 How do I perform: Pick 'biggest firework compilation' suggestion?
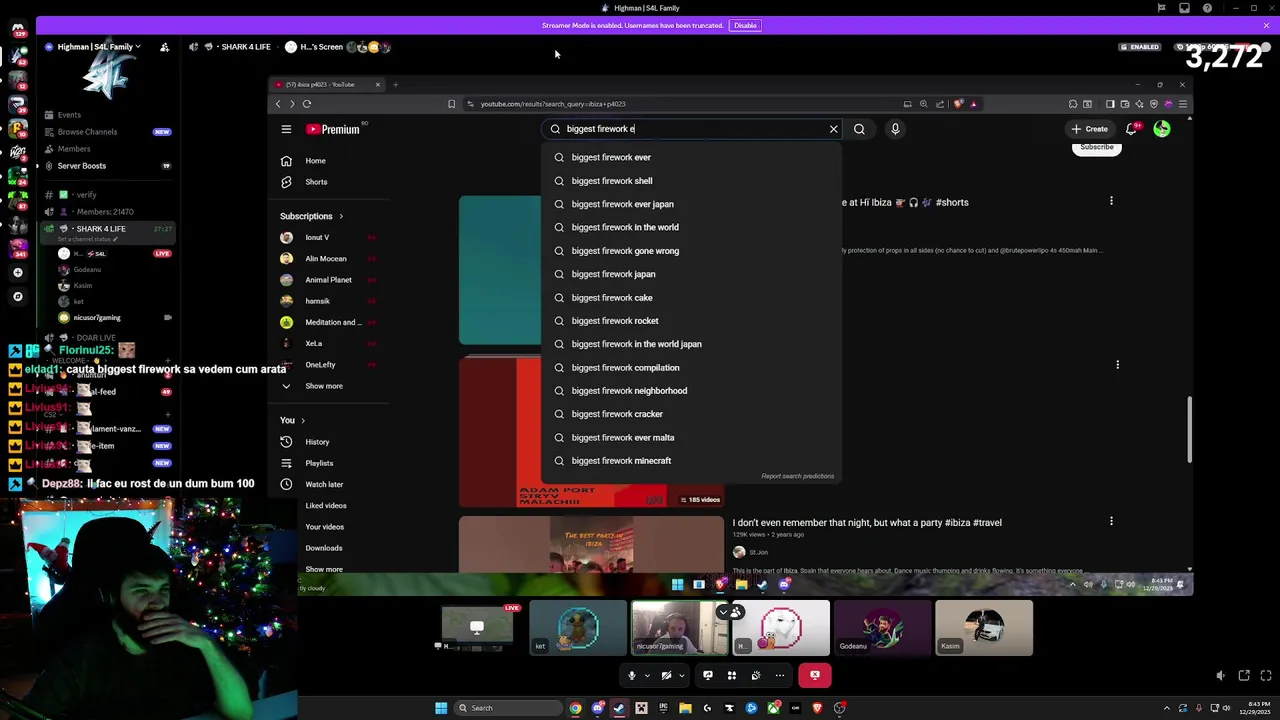pyautogui.click(x=691, y=367)
